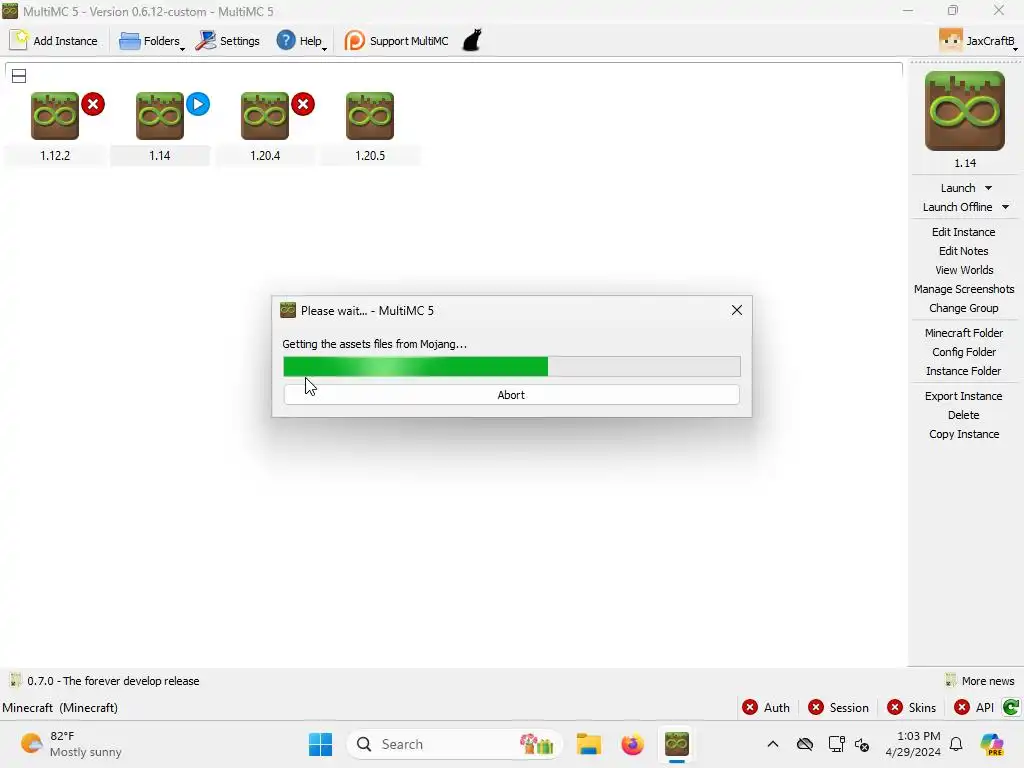Select the 1.14 instance icon
The height and width of the screenshot is (768, 1024).
pyautogui.click(x=159, y=116)
